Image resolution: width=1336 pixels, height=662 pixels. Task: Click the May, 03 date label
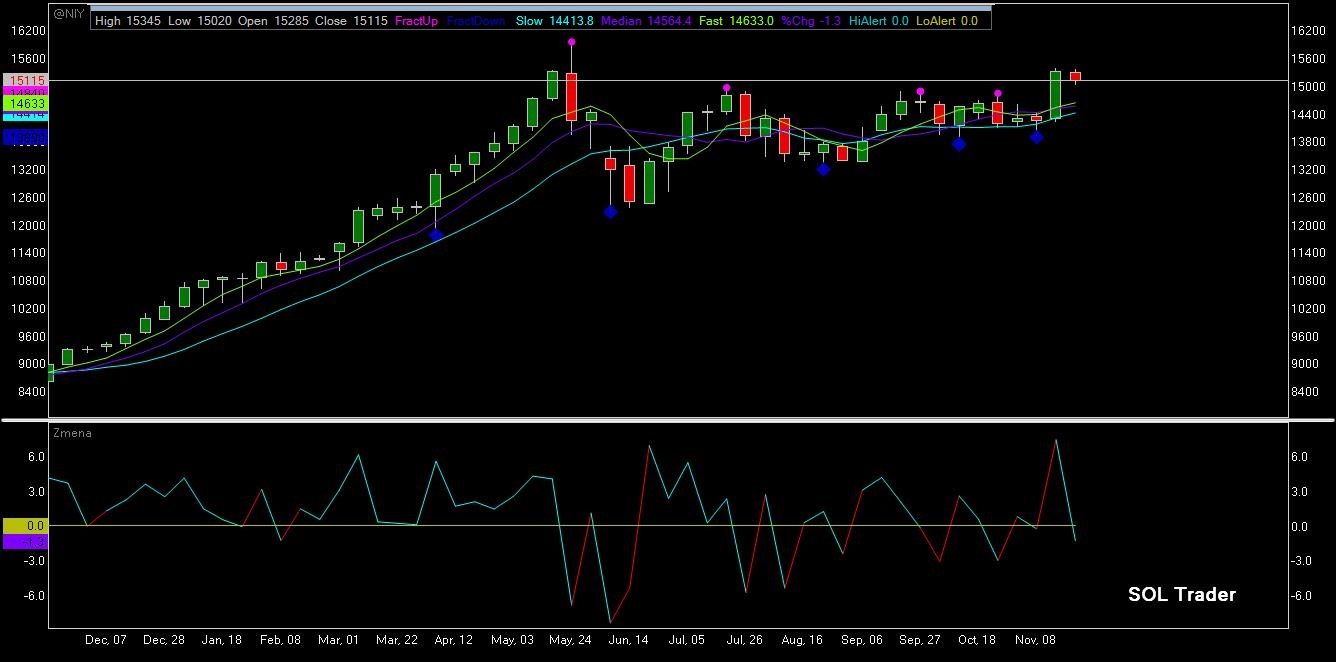coord(513,640)
